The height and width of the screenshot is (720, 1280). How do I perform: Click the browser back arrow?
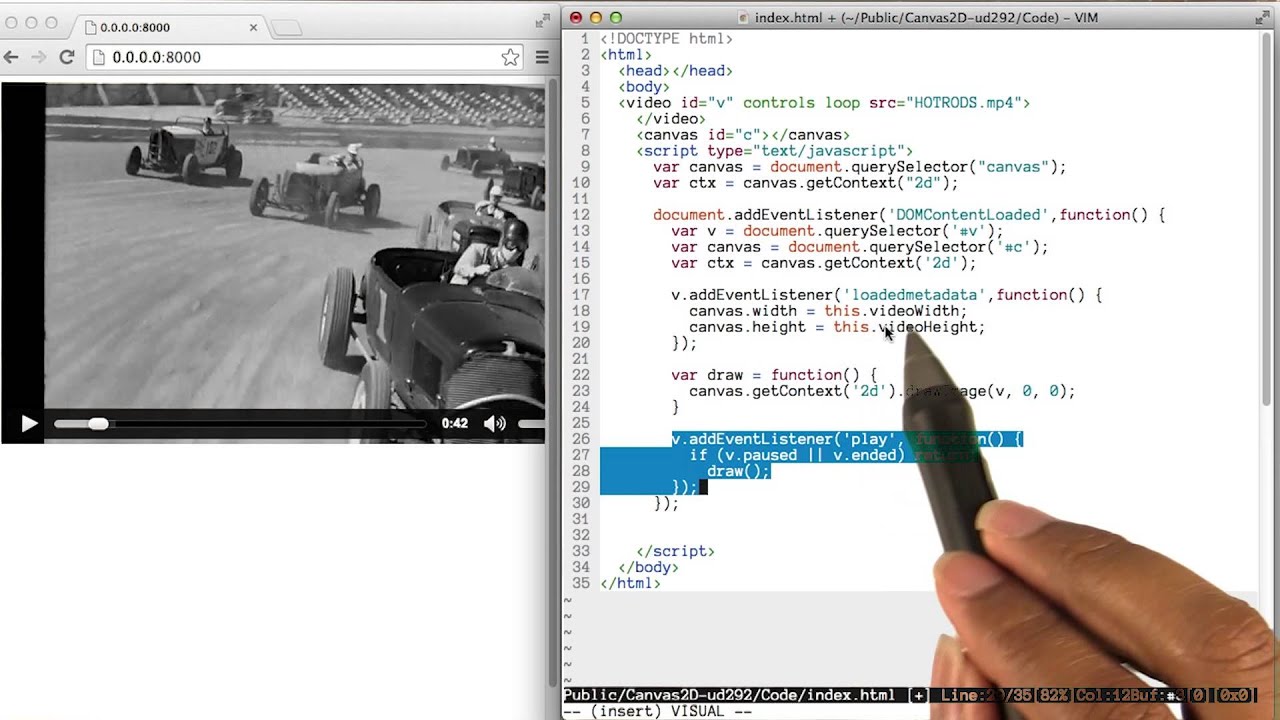[x=11, y=57]
